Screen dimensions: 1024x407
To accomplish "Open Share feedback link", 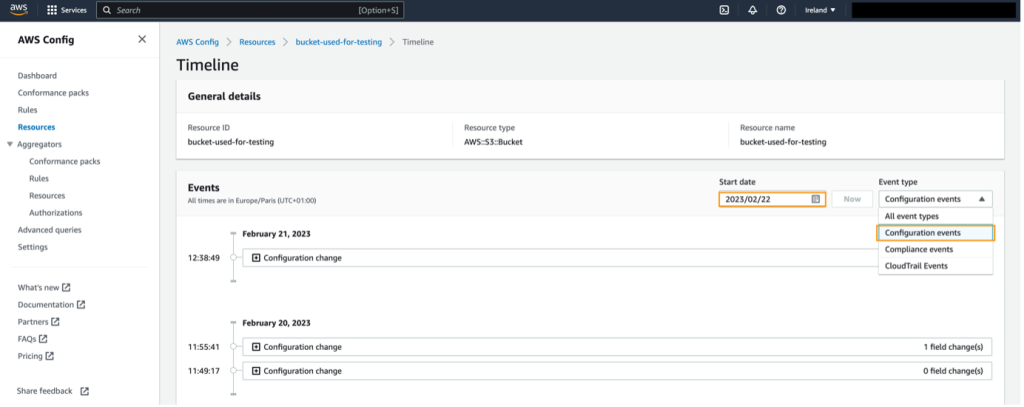I will 44,391.
